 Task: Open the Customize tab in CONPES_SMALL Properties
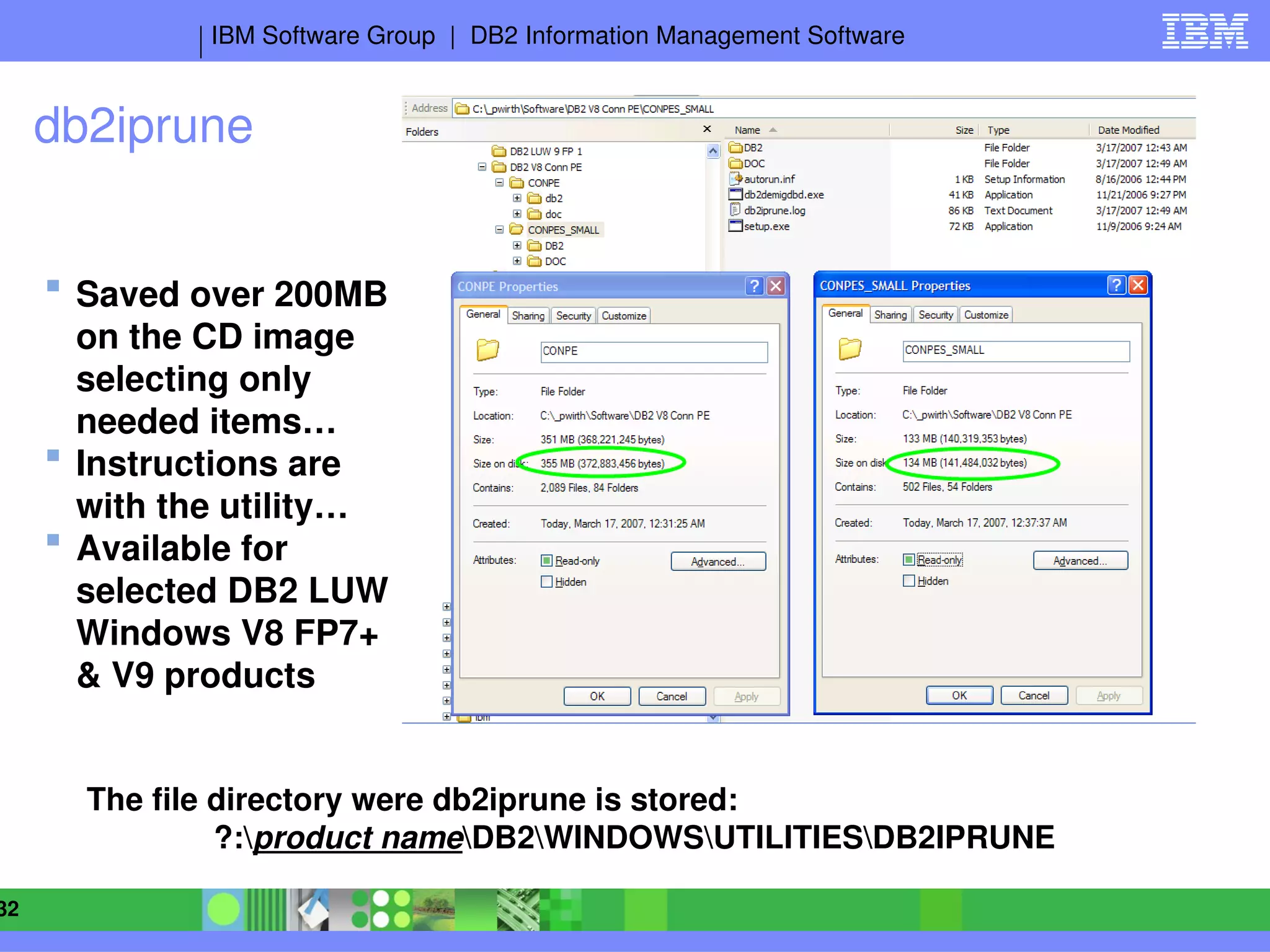coord(986,315)
